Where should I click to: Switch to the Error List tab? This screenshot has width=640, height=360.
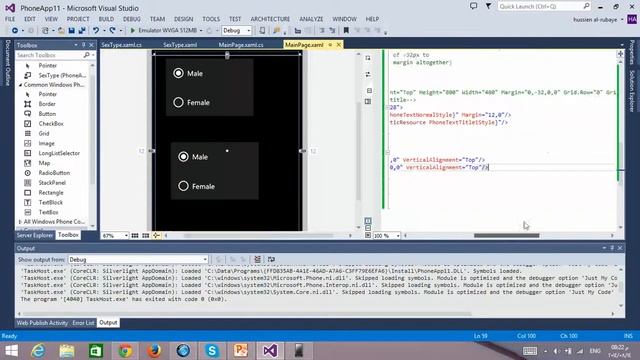pos(83,323)
